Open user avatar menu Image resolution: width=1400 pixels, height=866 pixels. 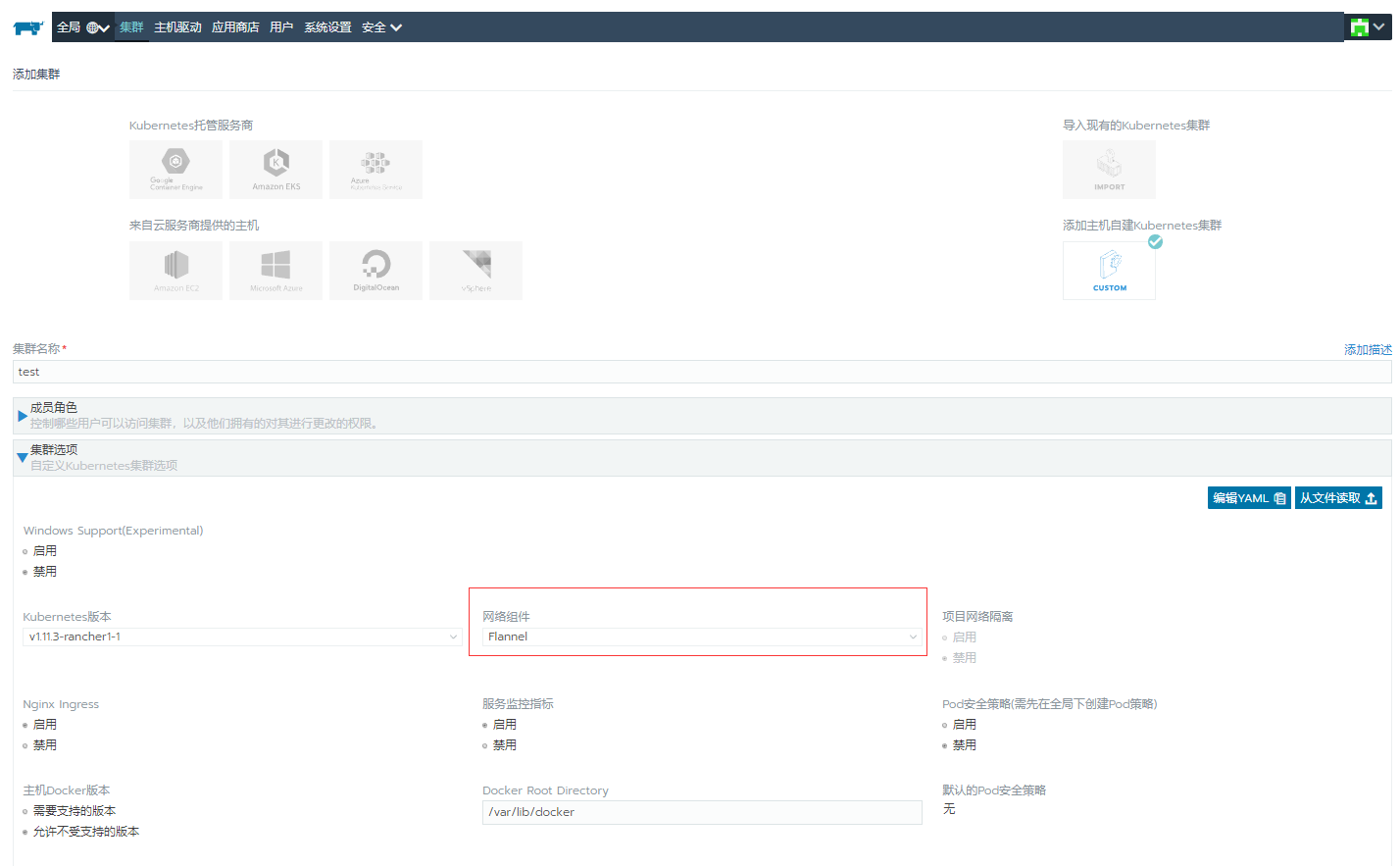[1368, 27]
